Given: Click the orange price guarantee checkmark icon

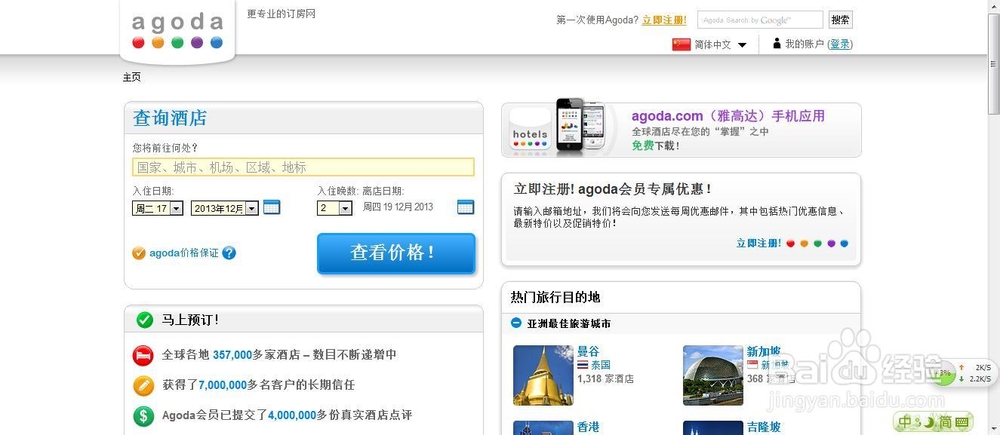Looking at the screenshot, I should [139, 253].
